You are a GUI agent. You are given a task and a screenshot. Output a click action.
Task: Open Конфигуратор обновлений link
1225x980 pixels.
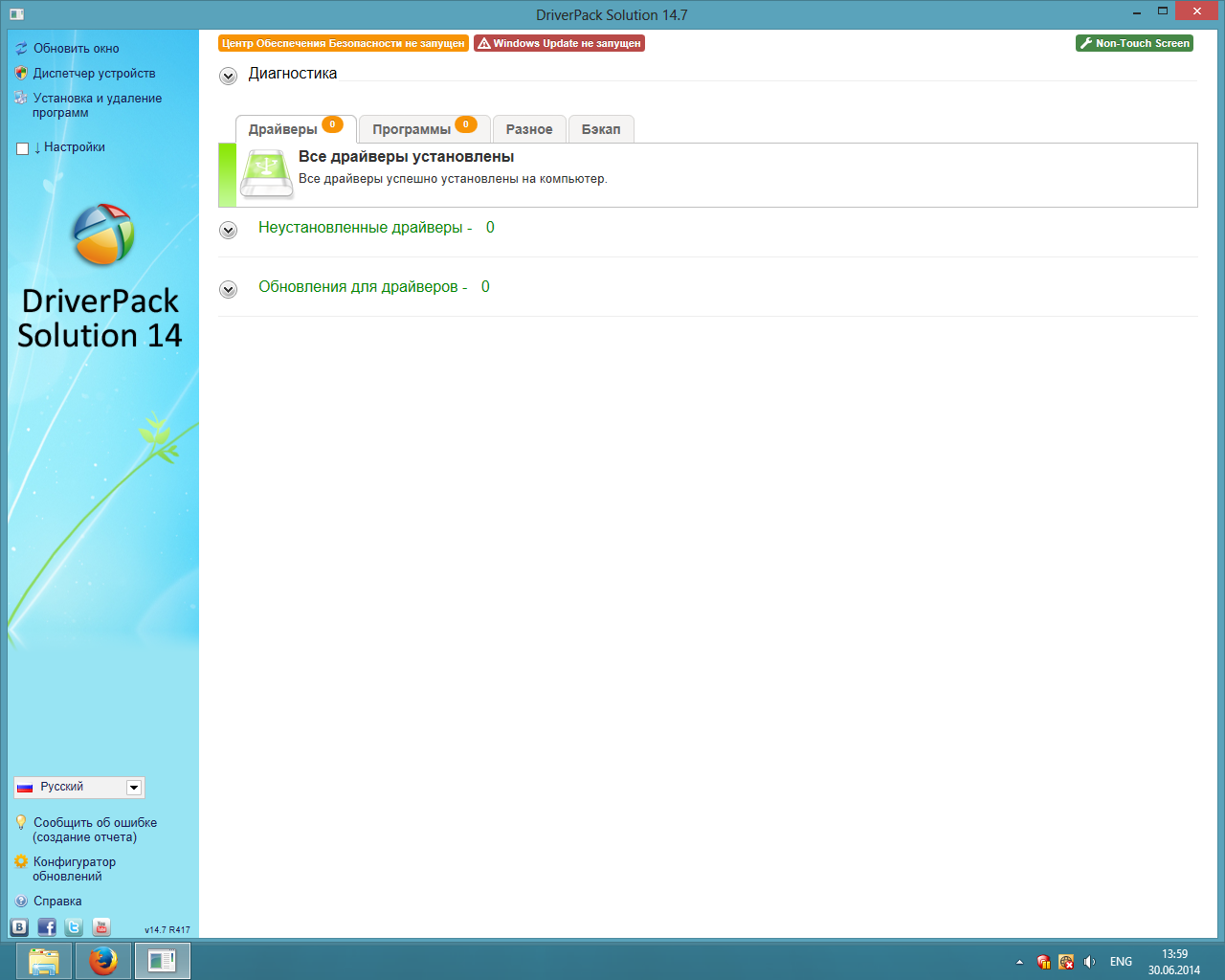coord(74,869)
